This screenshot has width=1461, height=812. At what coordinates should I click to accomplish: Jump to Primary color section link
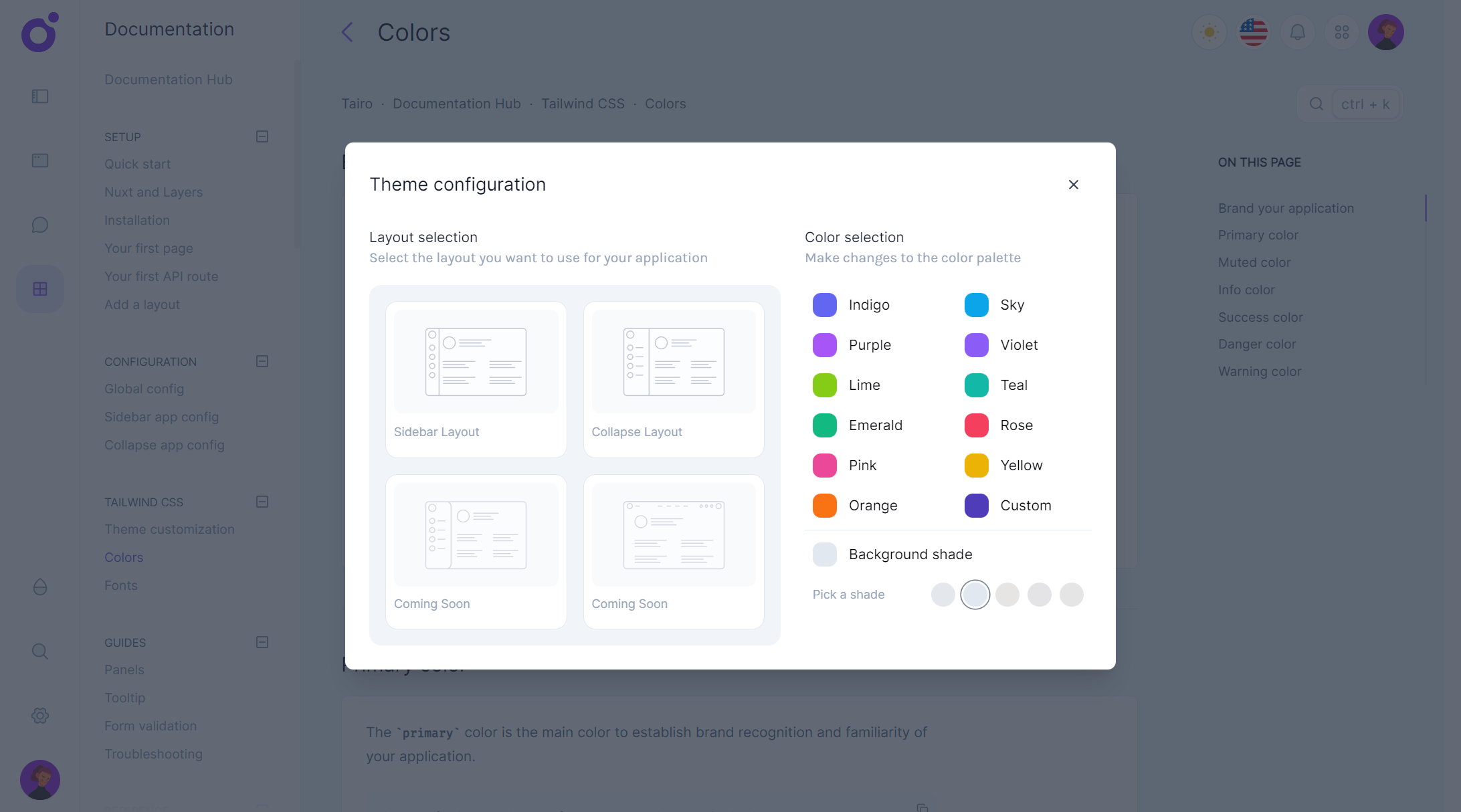[x=1258, y=235]
